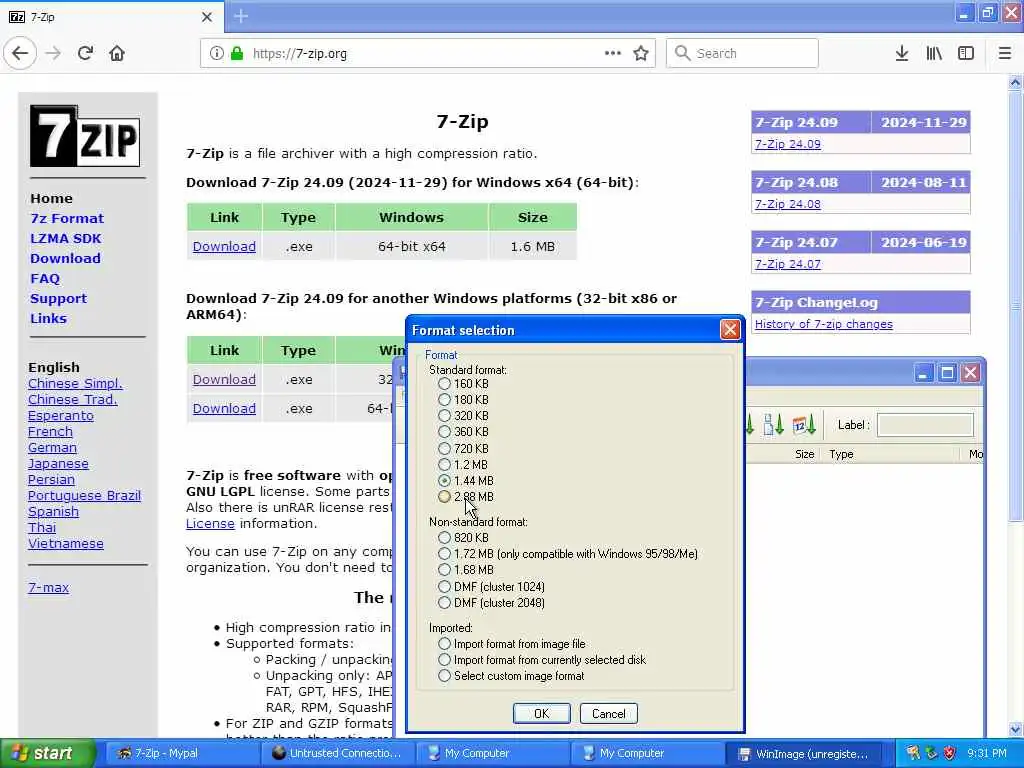This screenshot has height=768, width=1024.
Task: Maximize the WinImage window
Action: 947,373
